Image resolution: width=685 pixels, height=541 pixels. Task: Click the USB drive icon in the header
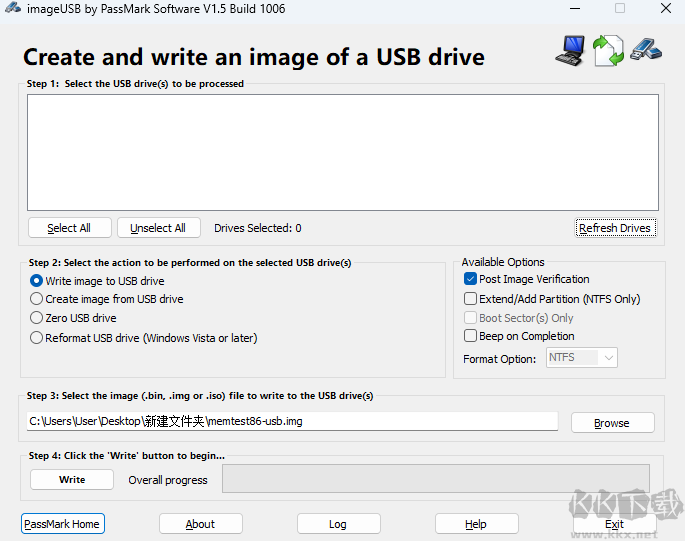click(x=646, y=49)
